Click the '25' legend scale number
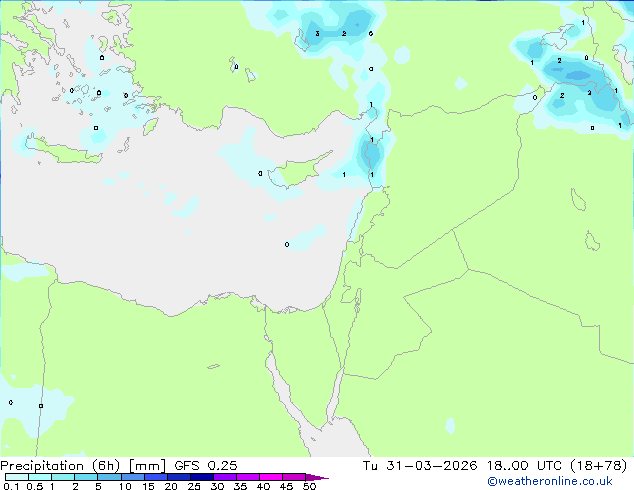 click(x=194, y=486)
